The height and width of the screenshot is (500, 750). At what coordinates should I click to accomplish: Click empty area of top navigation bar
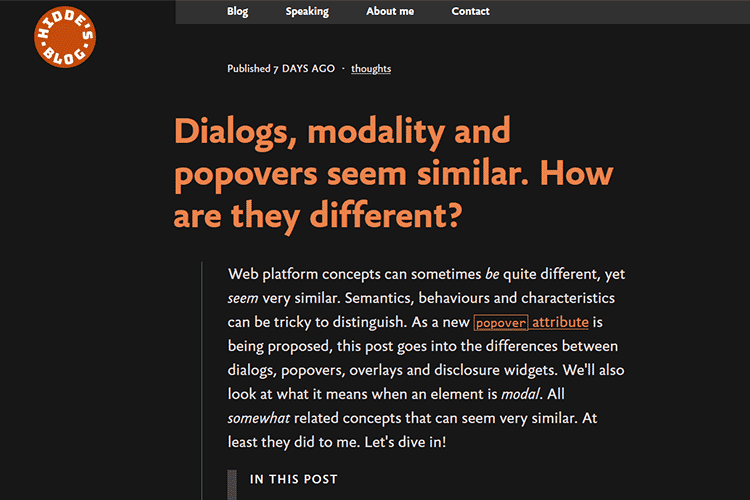[x=620, y=12]
